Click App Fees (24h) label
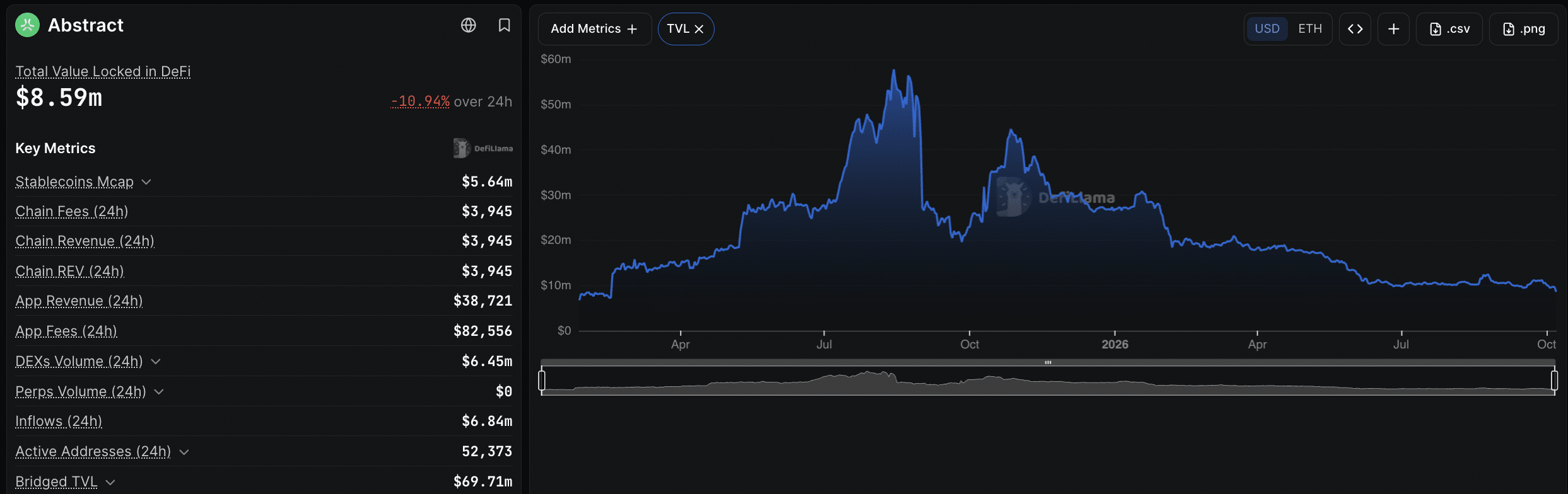Screen dimensions: 1568x494 pos(66,331)
